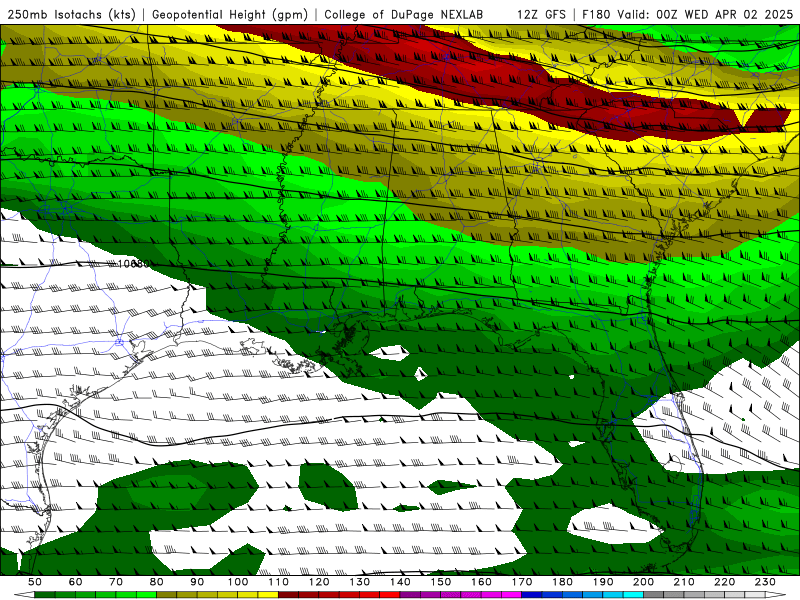Click the '12Z GFS' model run label
The width and height of the screenshot is (800, 600).
click(541, 14)
